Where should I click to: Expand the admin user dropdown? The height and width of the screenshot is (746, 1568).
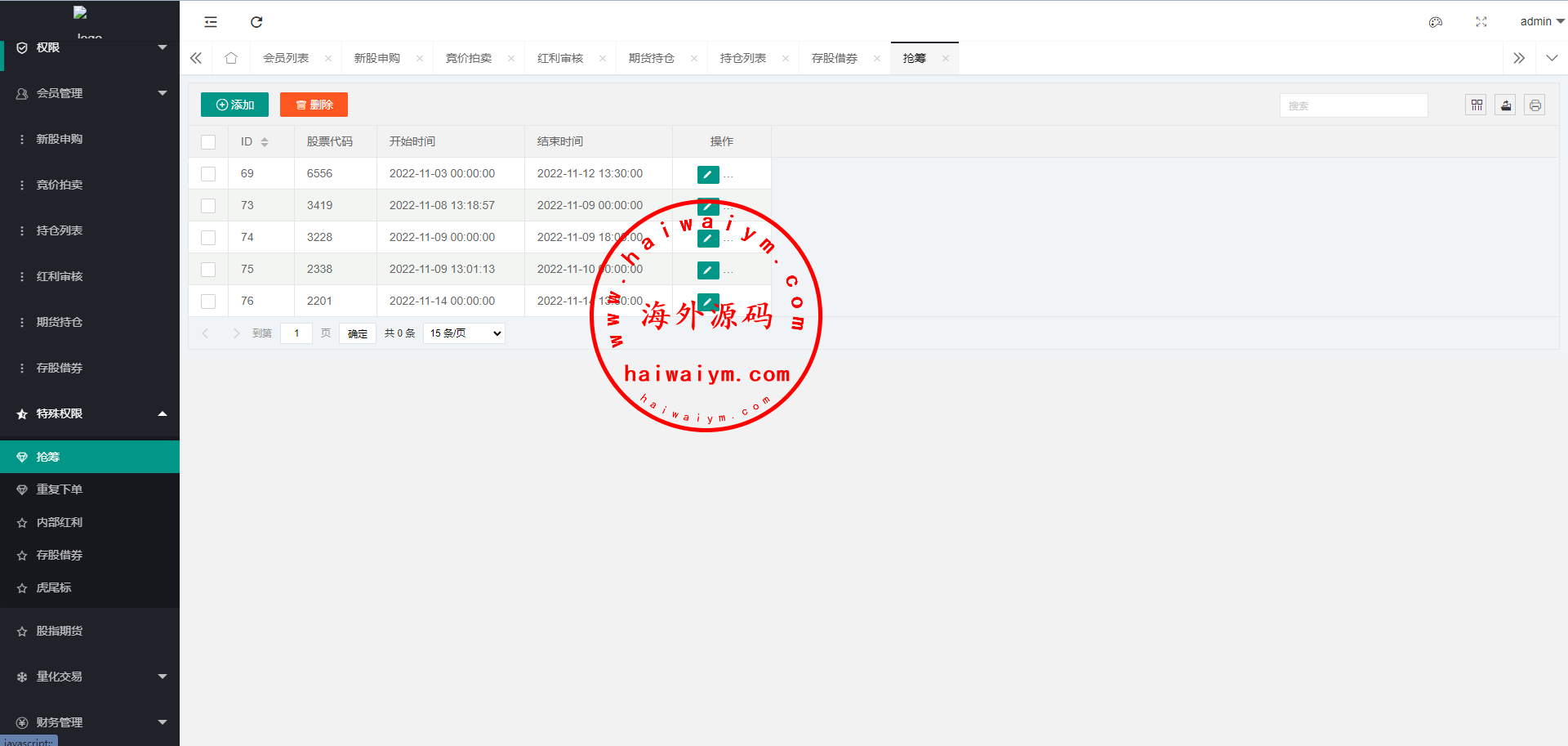tap(1541, 22)
